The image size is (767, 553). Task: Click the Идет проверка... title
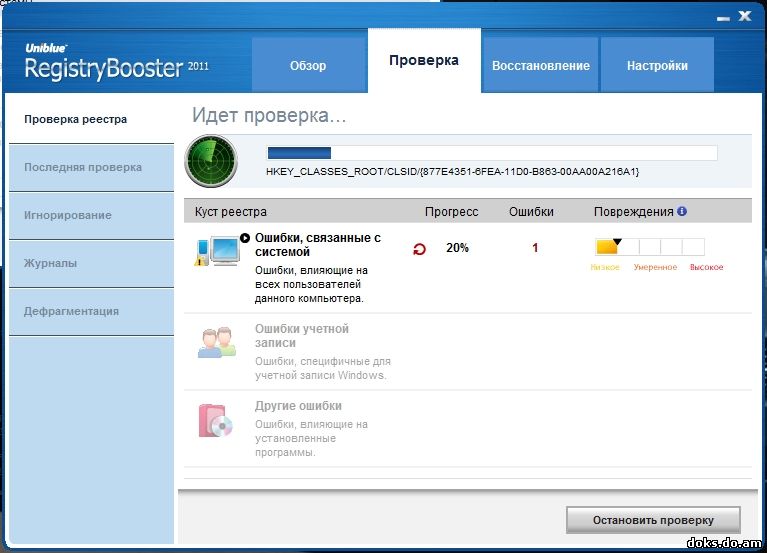point(269,115)
